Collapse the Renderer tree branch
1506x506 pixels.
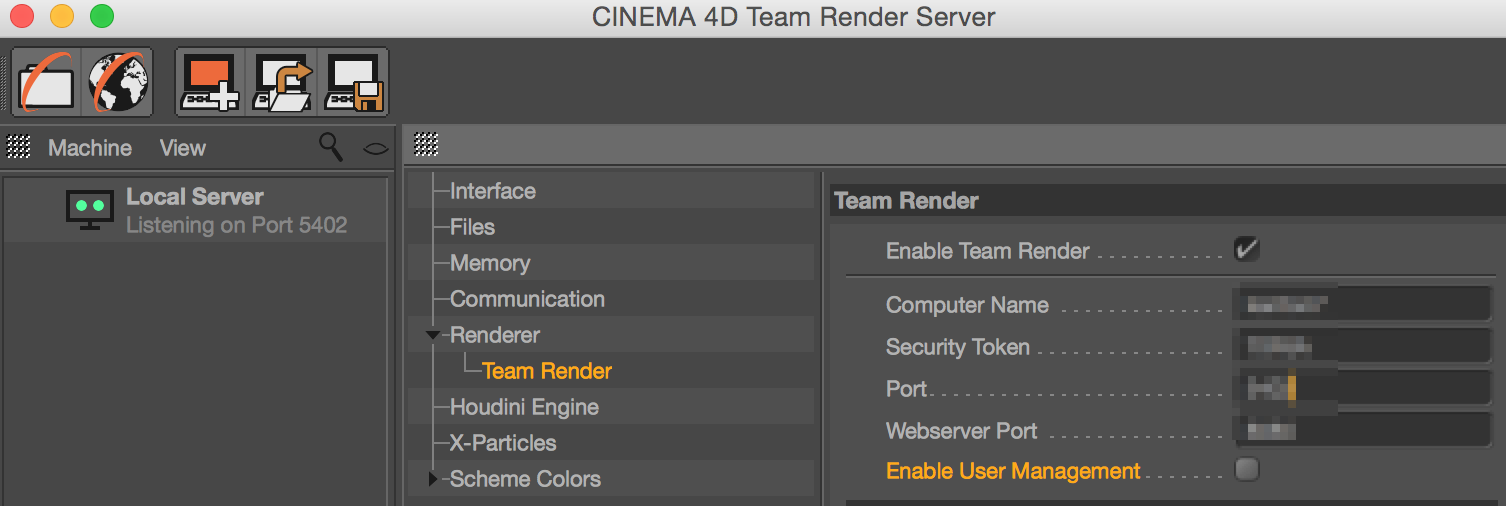pyautogui.click(x=432, y=336)
